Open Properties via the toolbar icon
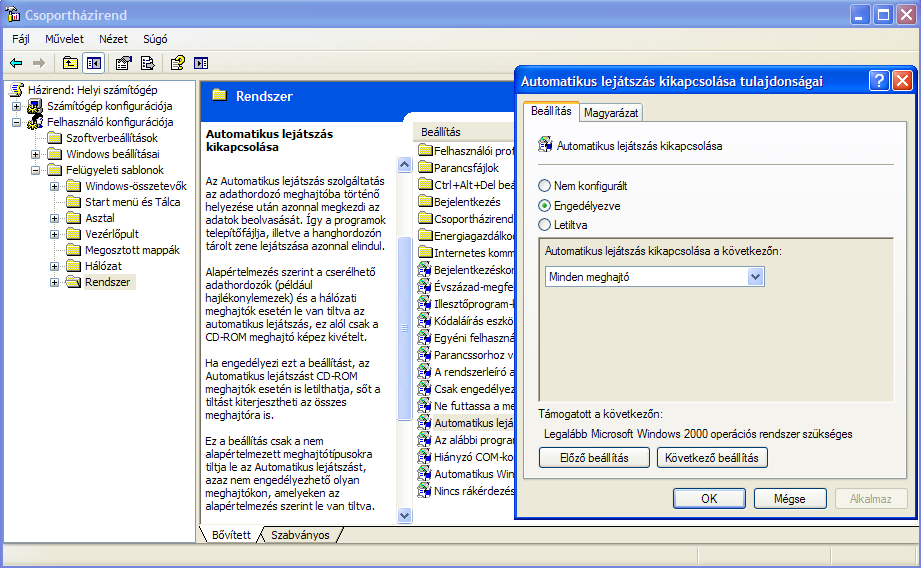Screen dimensions: 921x568 tap(124, 63)
